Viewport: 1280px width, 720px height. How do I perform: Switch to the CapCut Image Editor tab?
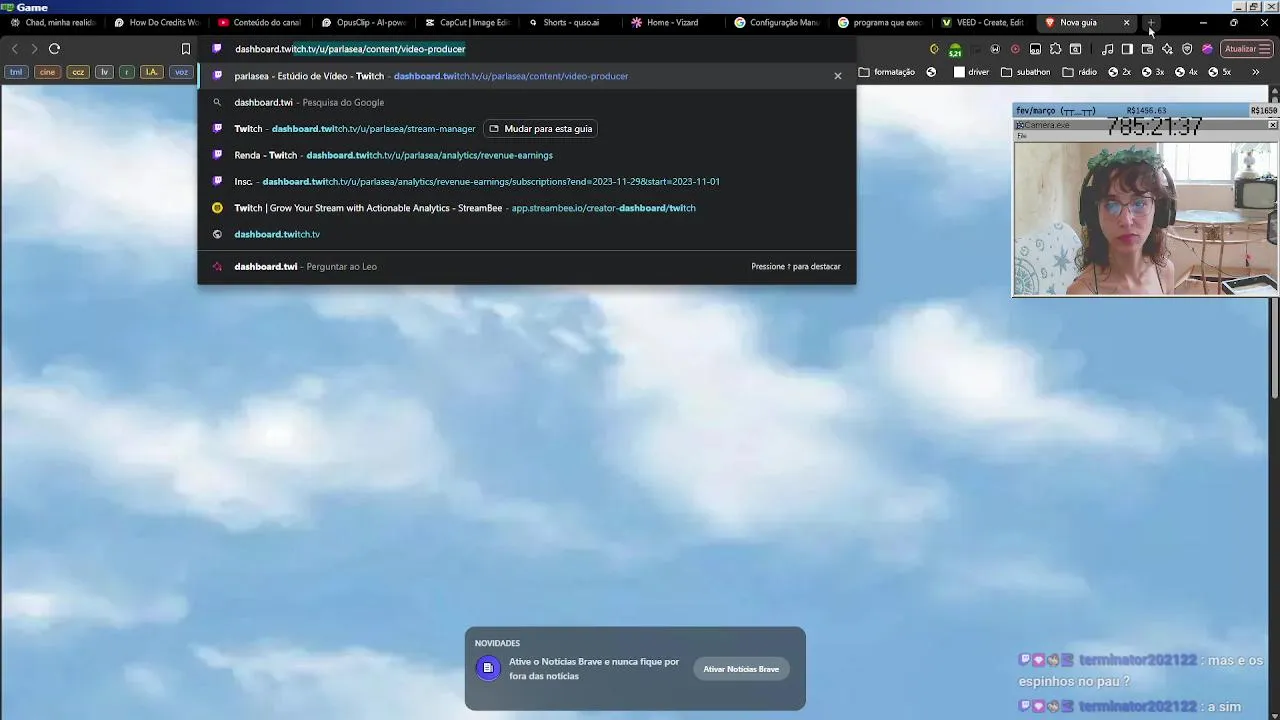[x=466, y=22]
